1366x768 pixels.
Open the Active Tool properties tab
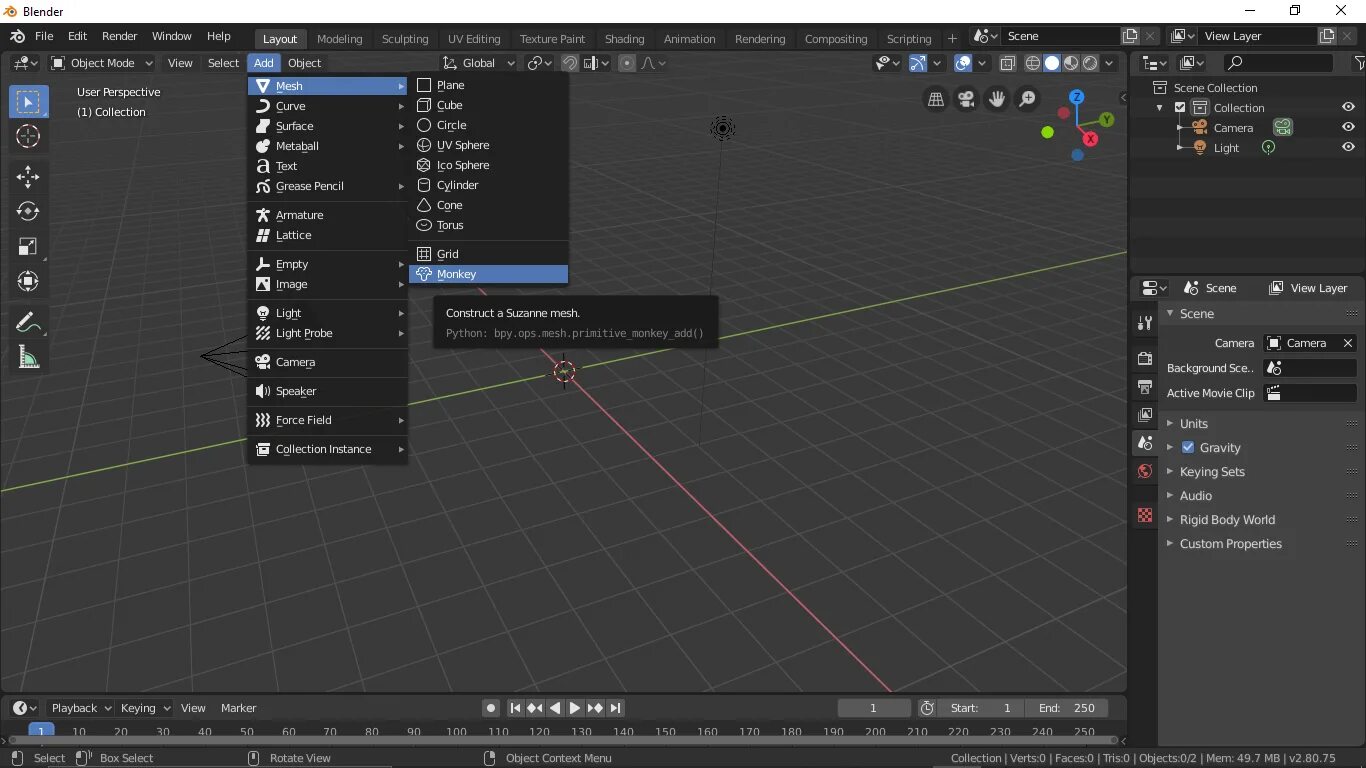[1145, 323]
